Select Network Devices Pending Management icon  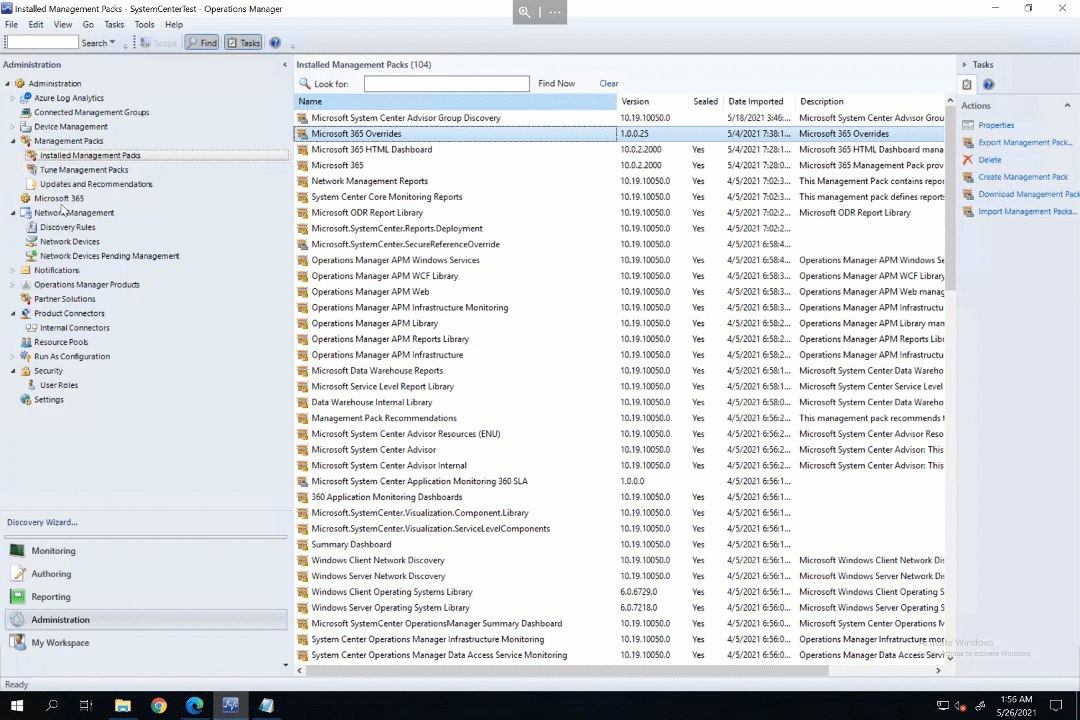(31, 256)
